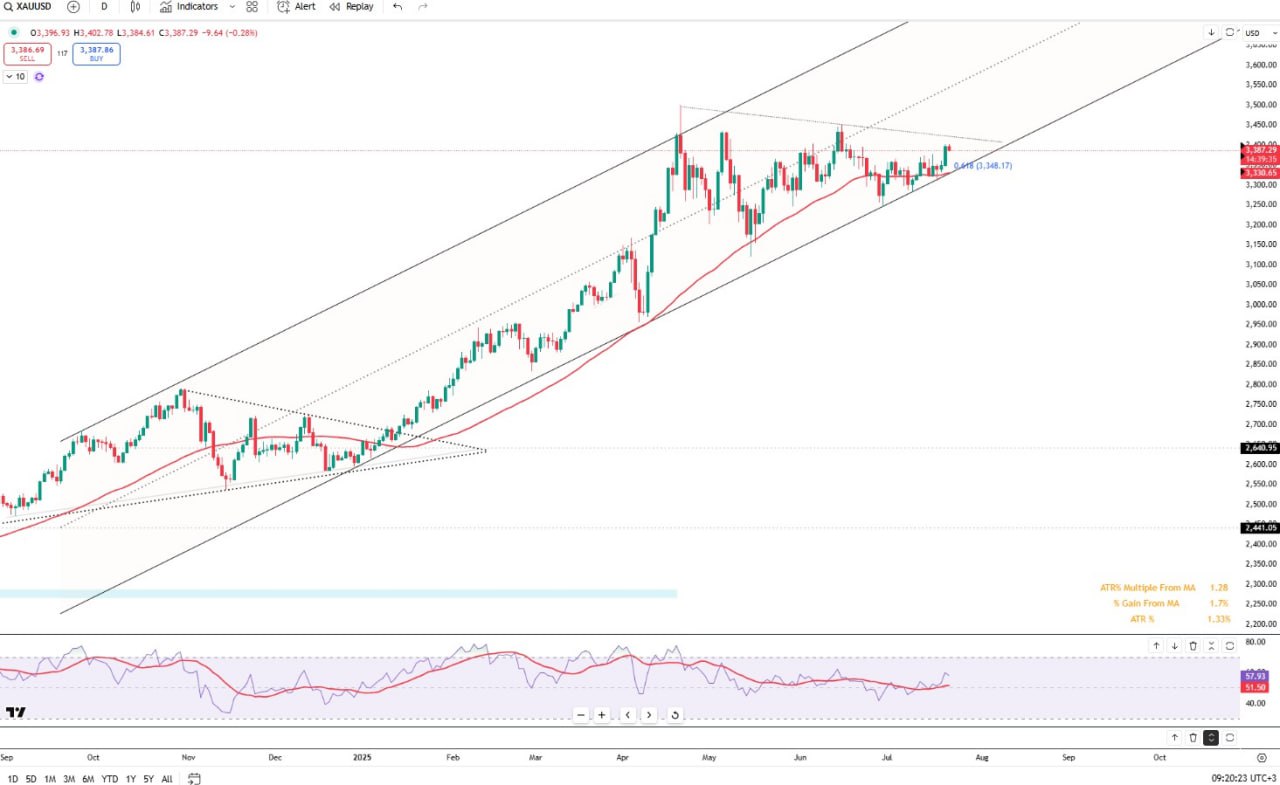
Task: Click the Aug label on the time axis
Action: pyautogui.click(x=981, y=758)
